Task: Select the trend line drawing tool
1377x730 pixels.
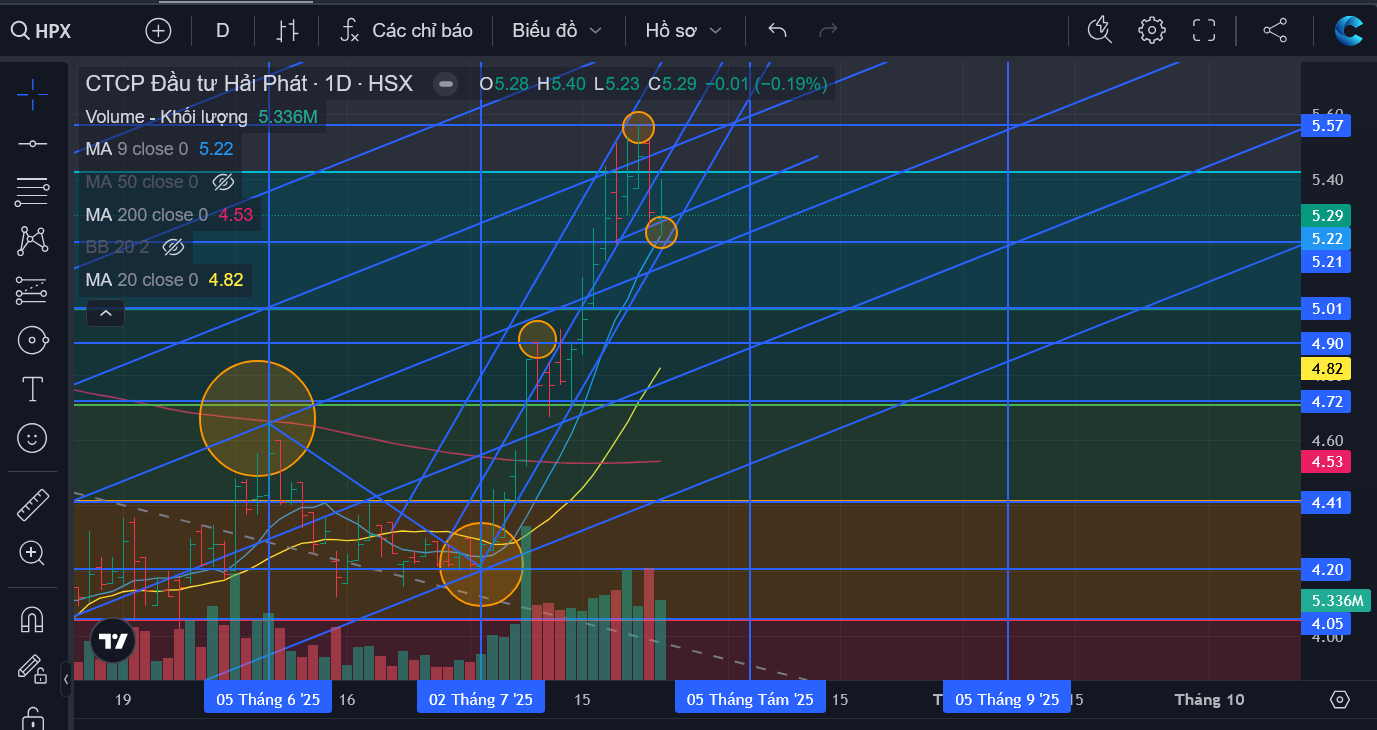Action: [x=32, y=144]
